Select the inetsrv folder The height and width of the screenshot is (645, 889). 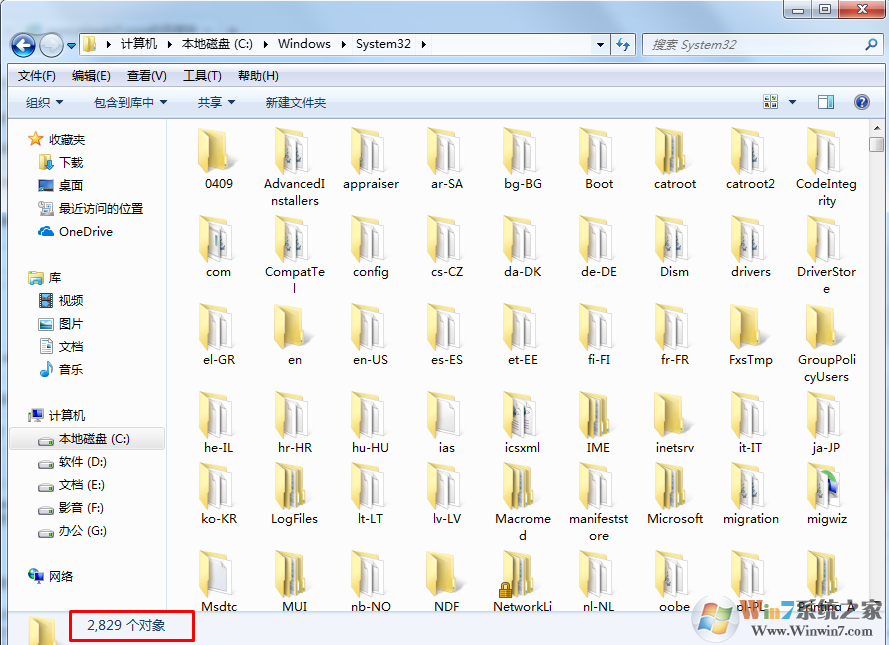click(674, 423)
